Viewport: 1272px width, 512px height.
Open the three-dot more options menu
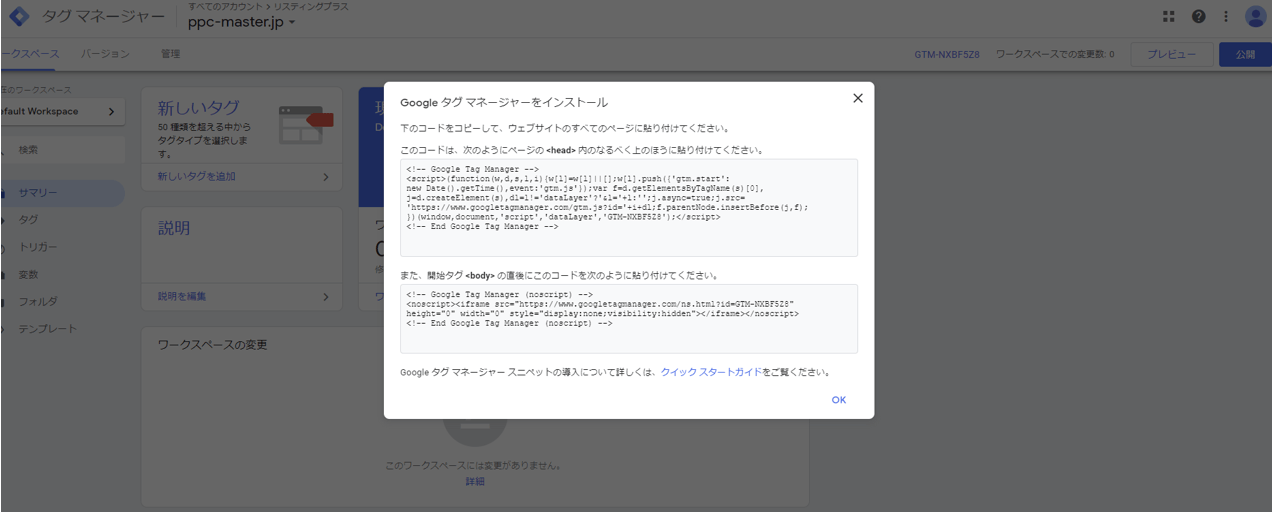click(x=1226, y=16)
